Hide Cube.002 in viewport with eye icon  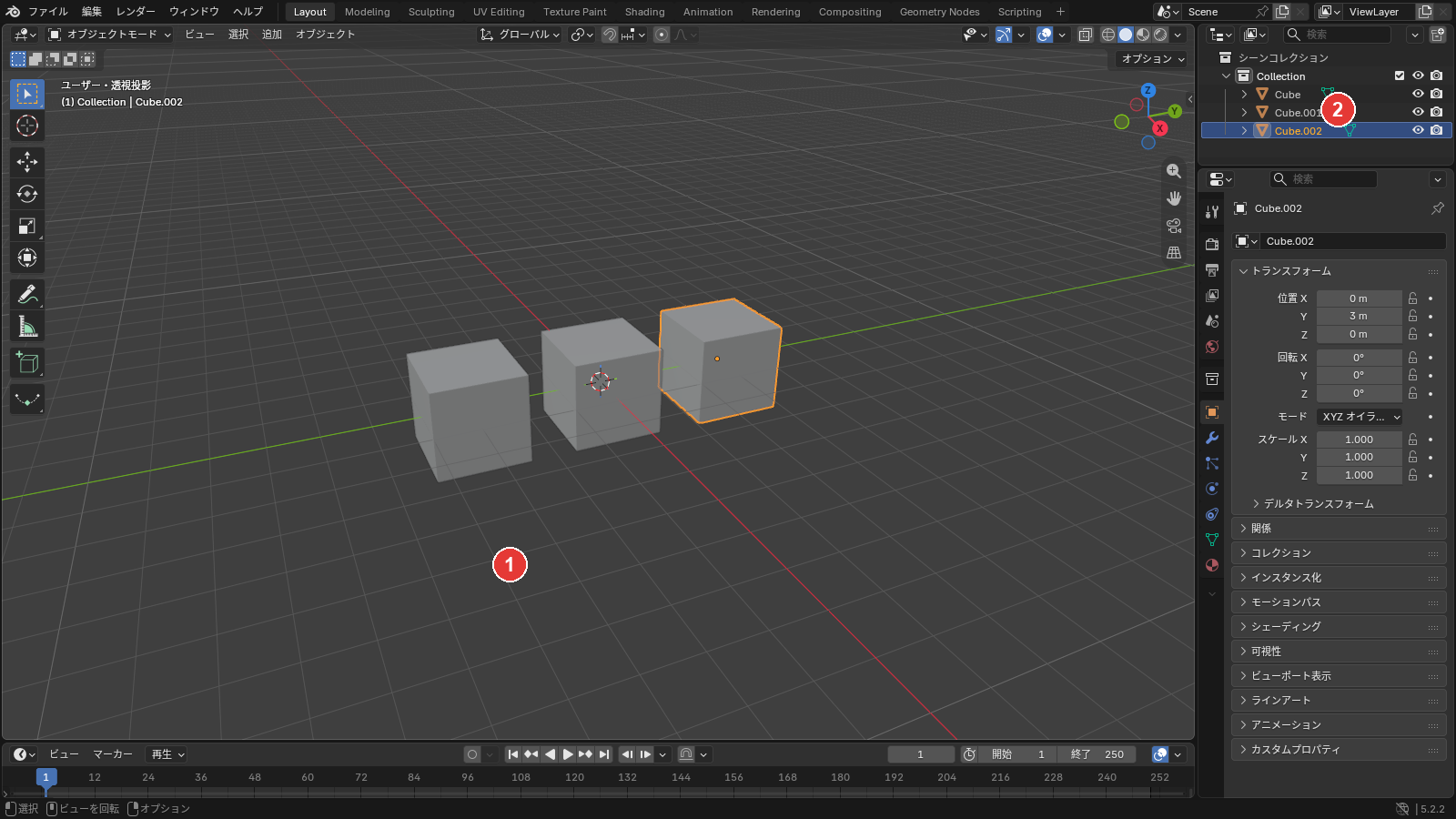click(1418, 130)
